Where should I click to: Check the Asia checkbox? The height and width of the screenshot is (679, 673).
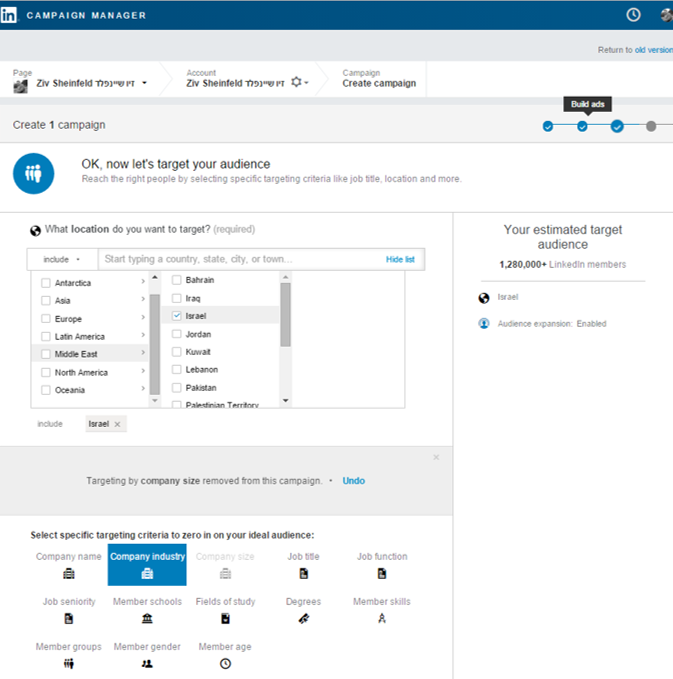pyautogui.click(x=45, y=301)
